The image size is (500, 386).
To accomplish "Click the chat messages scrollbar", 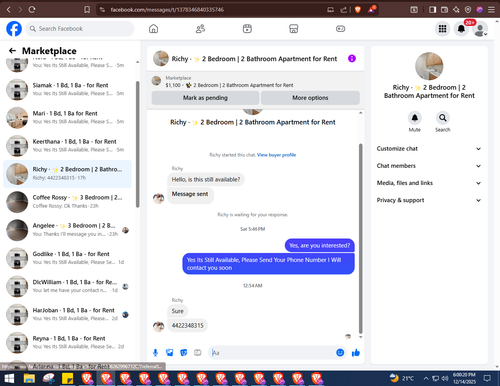I will click(360, 238).
